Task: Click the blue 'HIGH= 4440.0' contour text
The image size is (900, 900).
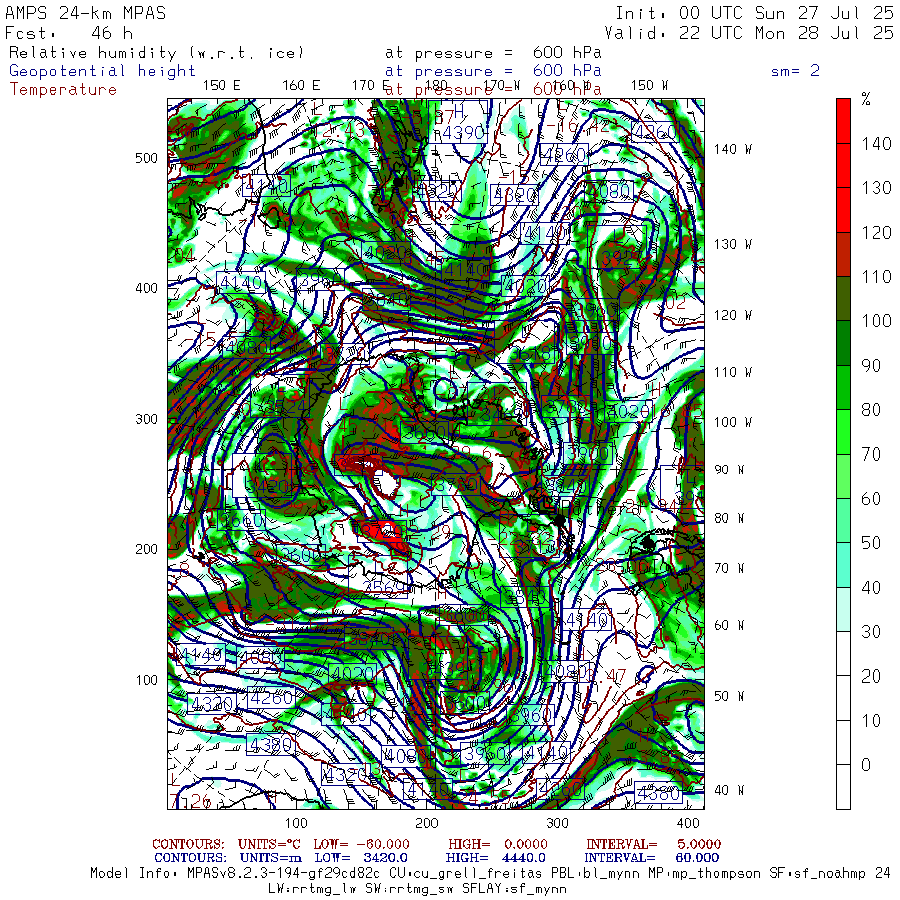Action: (x=495, y=858)
